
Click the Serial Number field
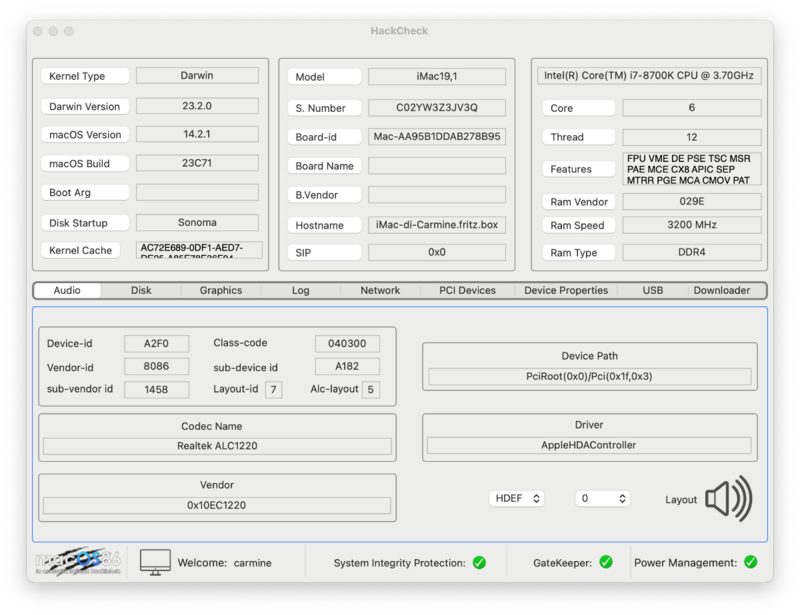click(437, 107)
